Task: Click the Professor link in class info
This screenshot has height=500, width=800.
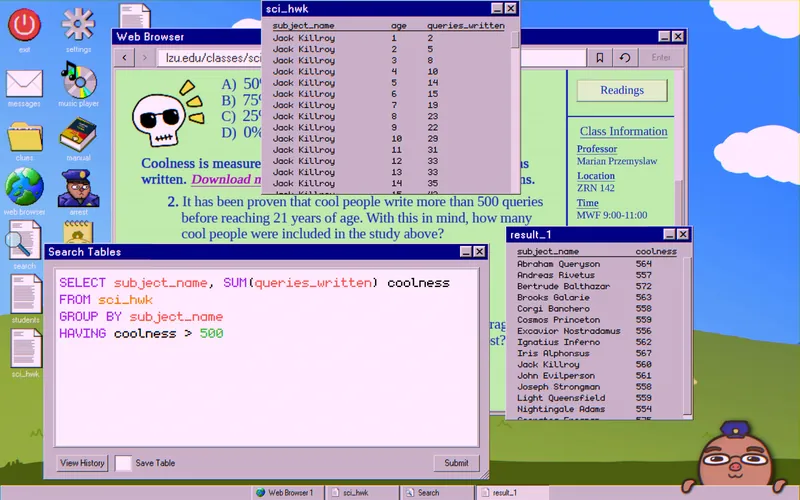Action: [x=596, y=148]
